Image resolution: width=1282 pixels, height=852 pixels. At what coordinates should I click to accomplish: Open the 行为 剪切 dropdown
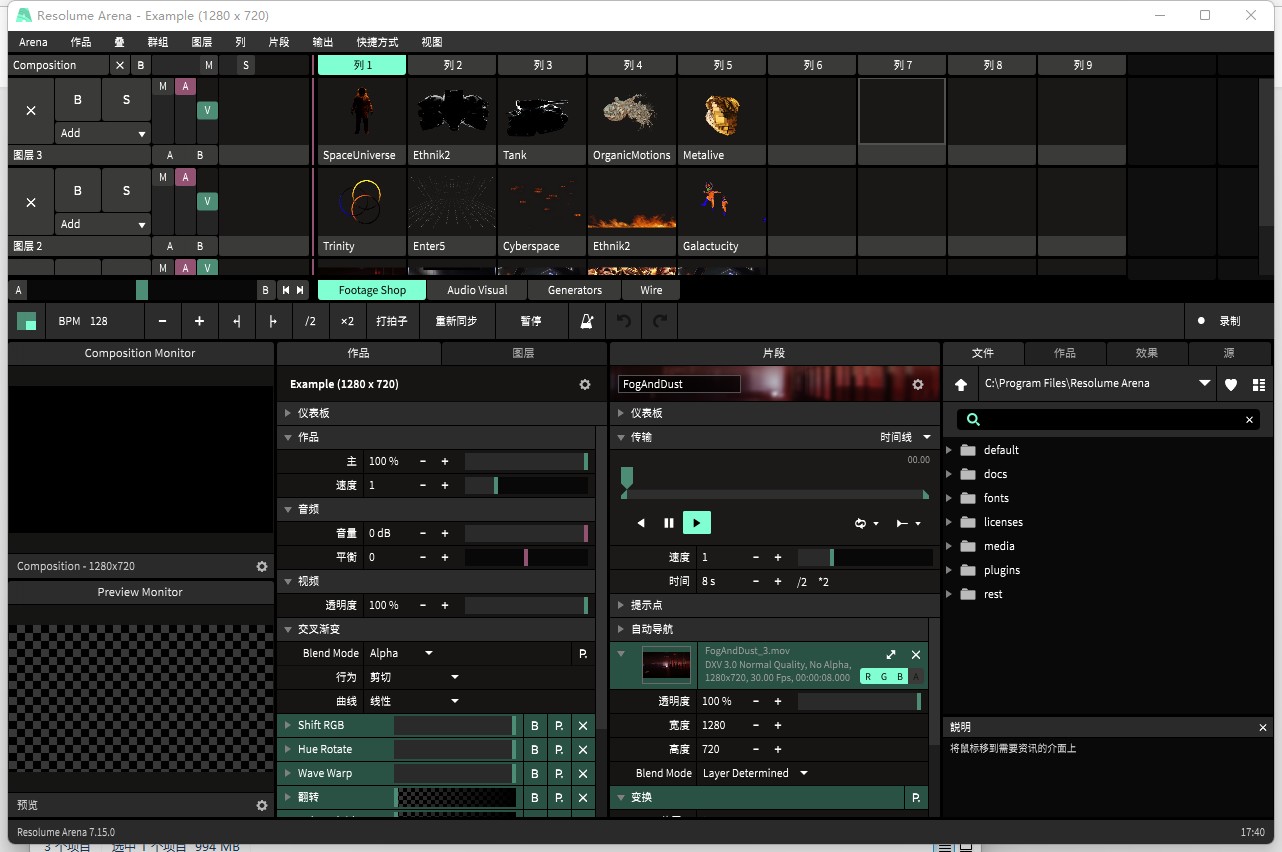pos(414,677)
